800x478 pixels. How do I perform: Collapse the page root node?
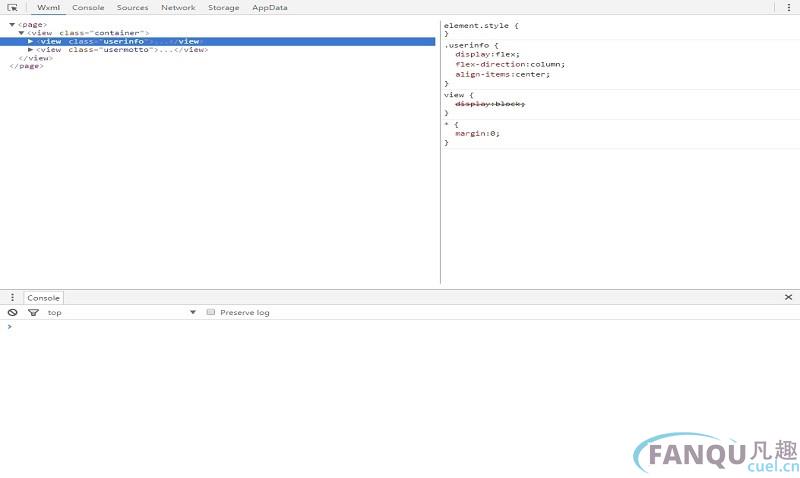point(12,24)
